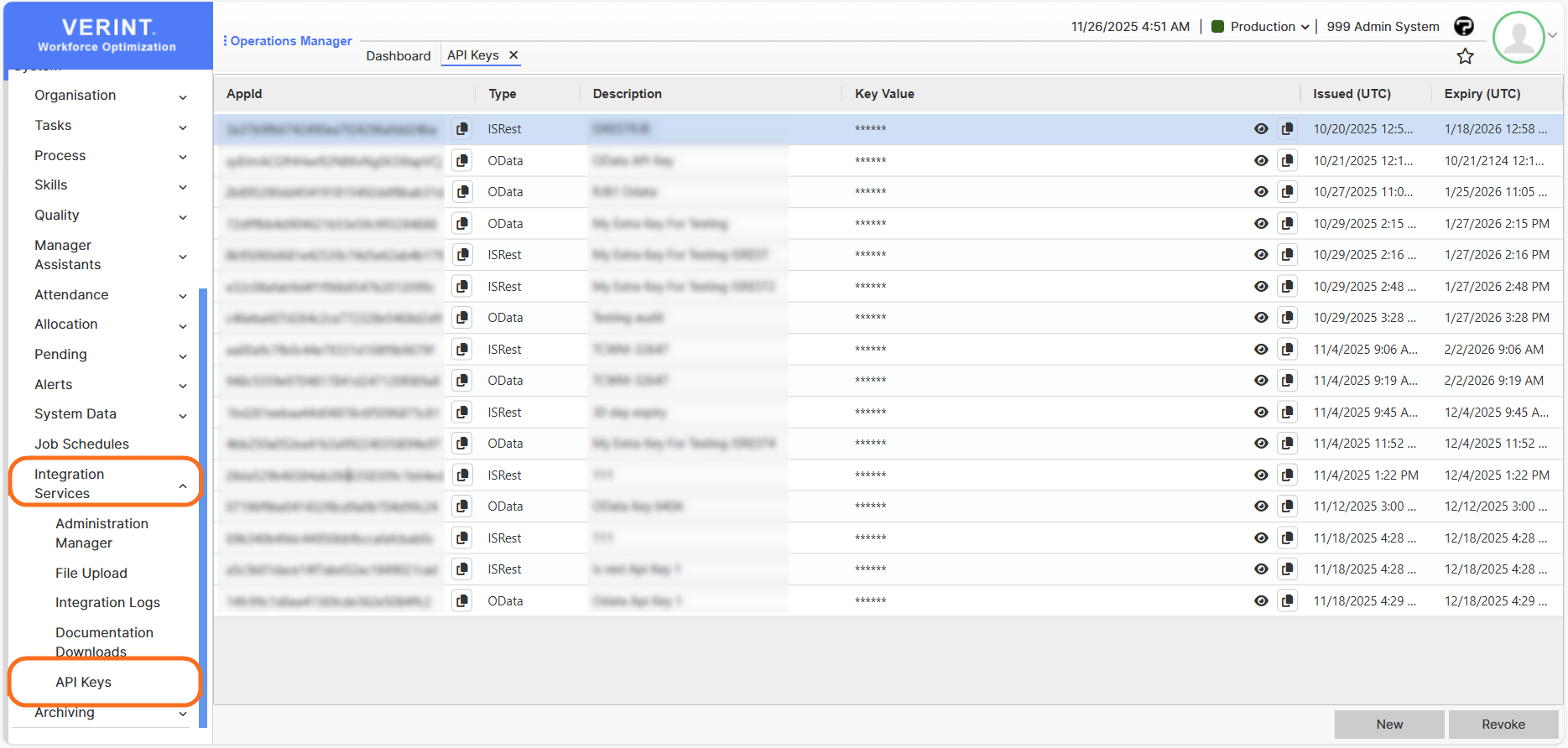Image resolution: width=1568 pixels, height=748 pixels.
Task: Click the sidebar vertical scrollbar
Action: tap(203, 503)
